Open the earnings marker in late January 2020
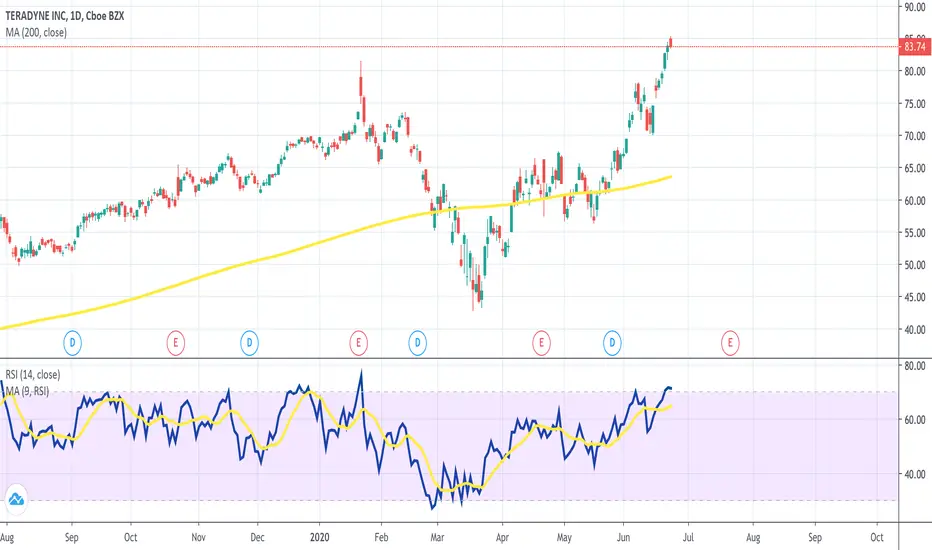The width and height of the screenshot is (932, 550). click(358, 342)
